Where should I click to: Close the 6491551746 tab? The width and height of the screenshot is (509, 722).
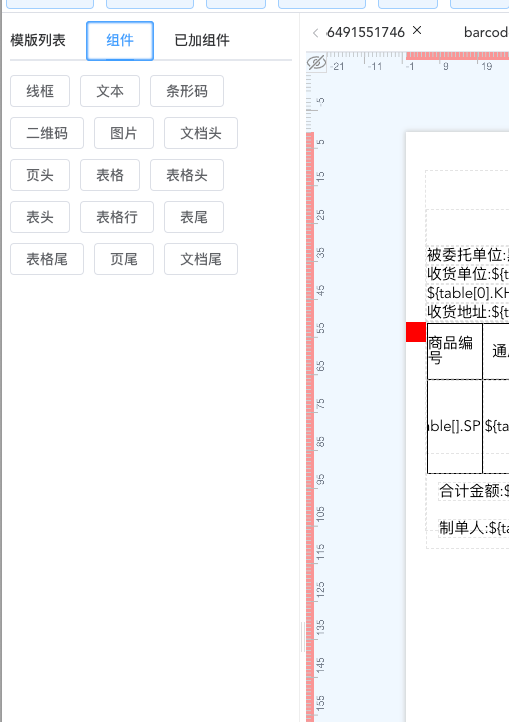click(417, 30)
